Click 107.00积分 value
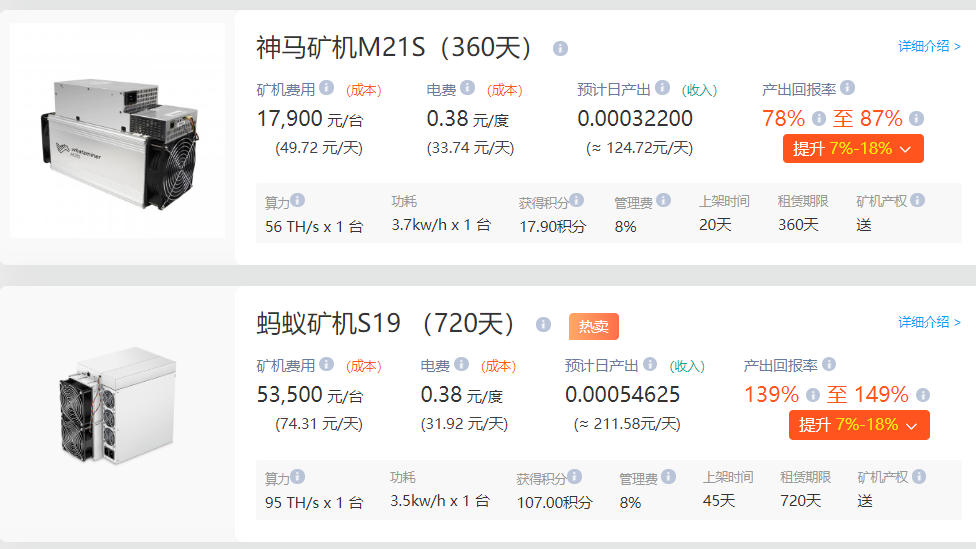Screen dimensions: 976x549 point(555,502)
